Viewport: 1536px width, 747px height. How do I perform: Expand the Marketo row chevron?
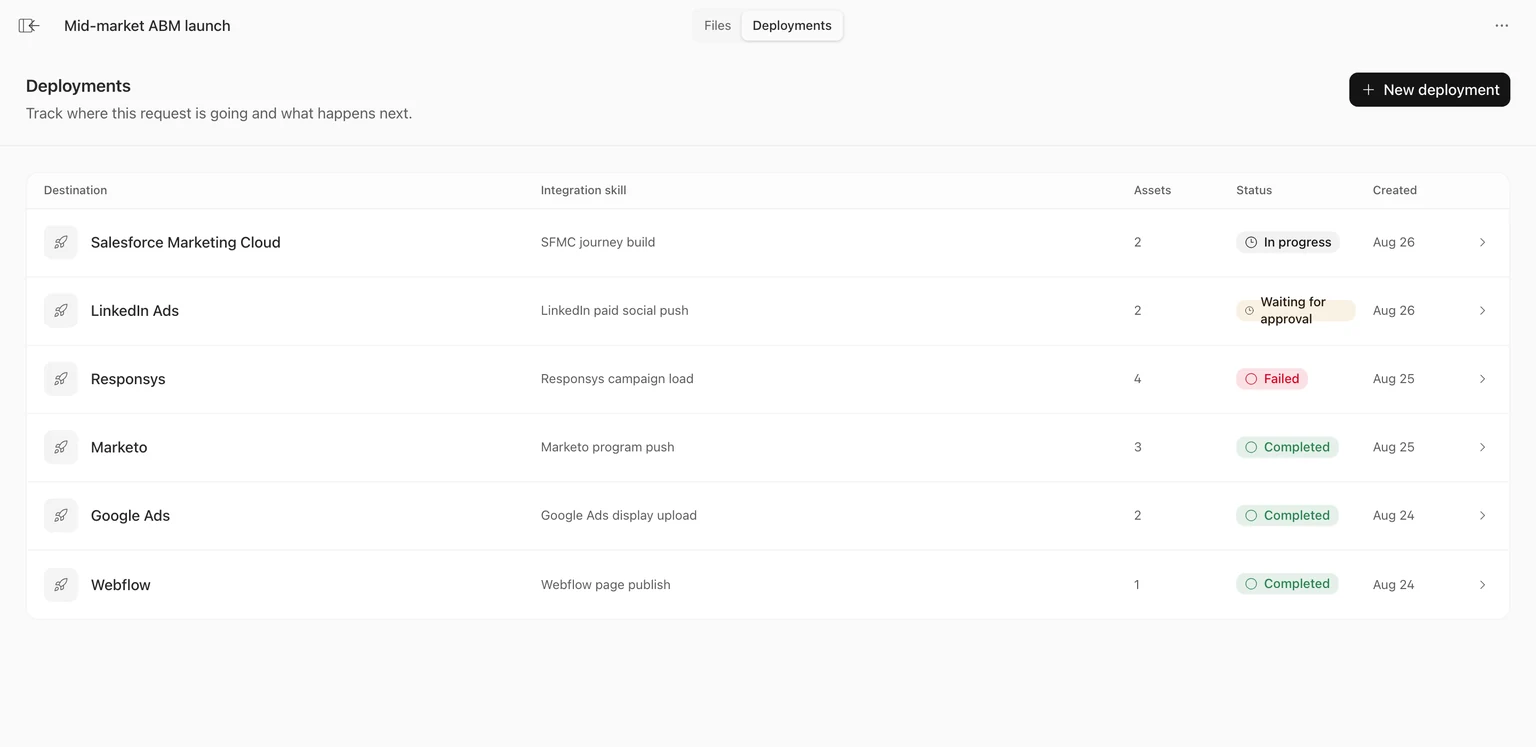pyautogui.click(x=1482, y=447)
